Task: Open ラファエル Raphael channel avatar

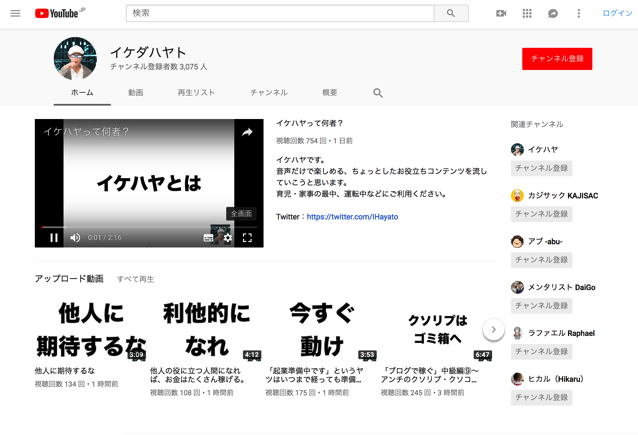Action: (517, 333)
